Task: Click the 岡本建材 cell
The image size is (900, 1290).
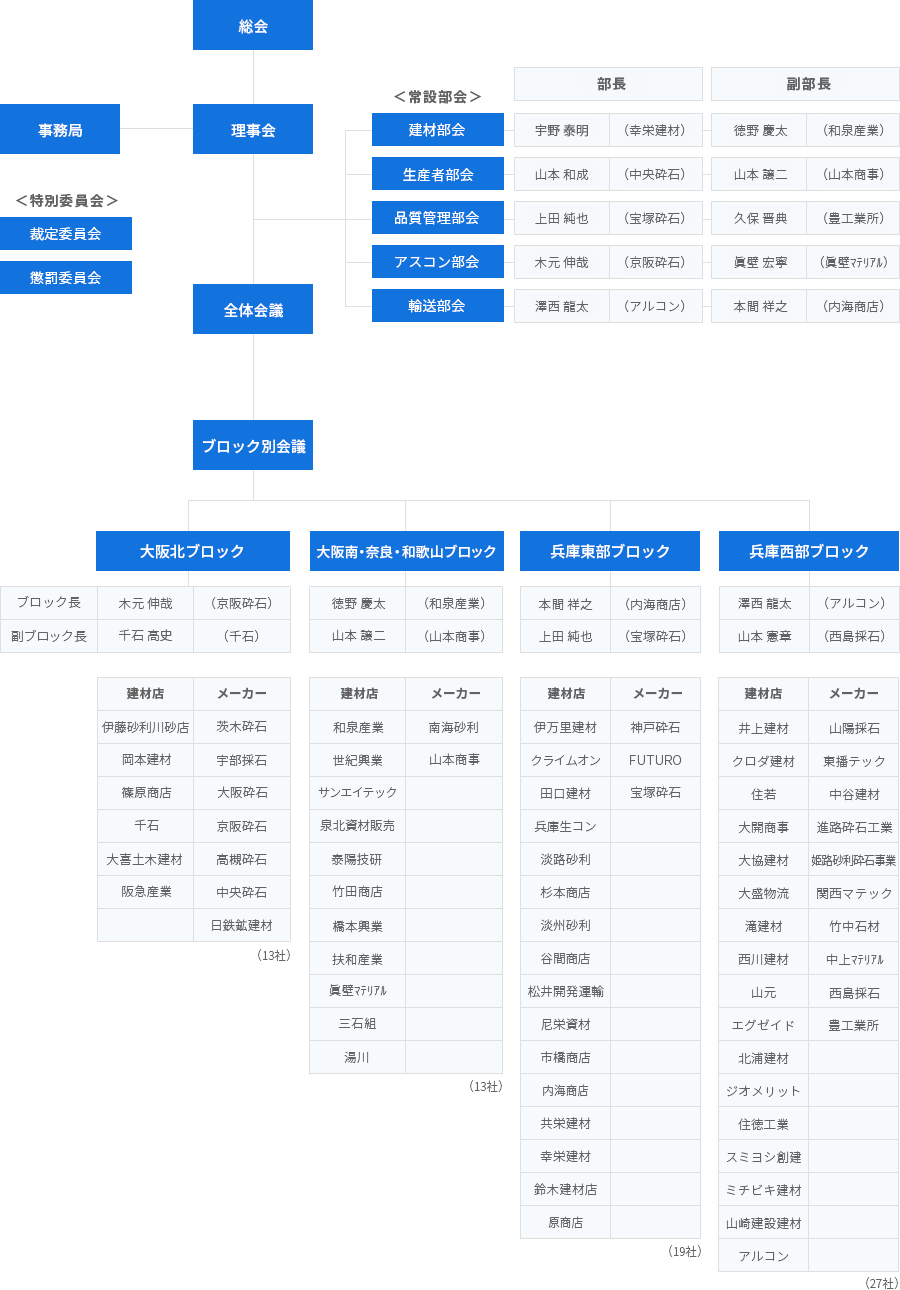Action: 146,760
